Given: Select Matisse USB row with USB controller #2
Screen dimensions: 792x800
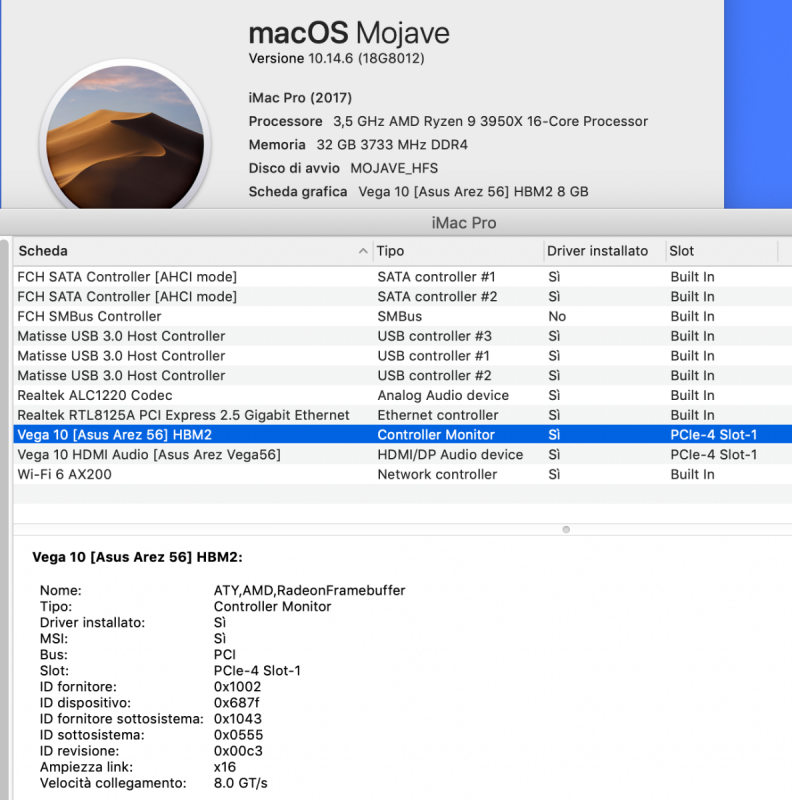Looking at the screenshot, I should tap(403, 376).
